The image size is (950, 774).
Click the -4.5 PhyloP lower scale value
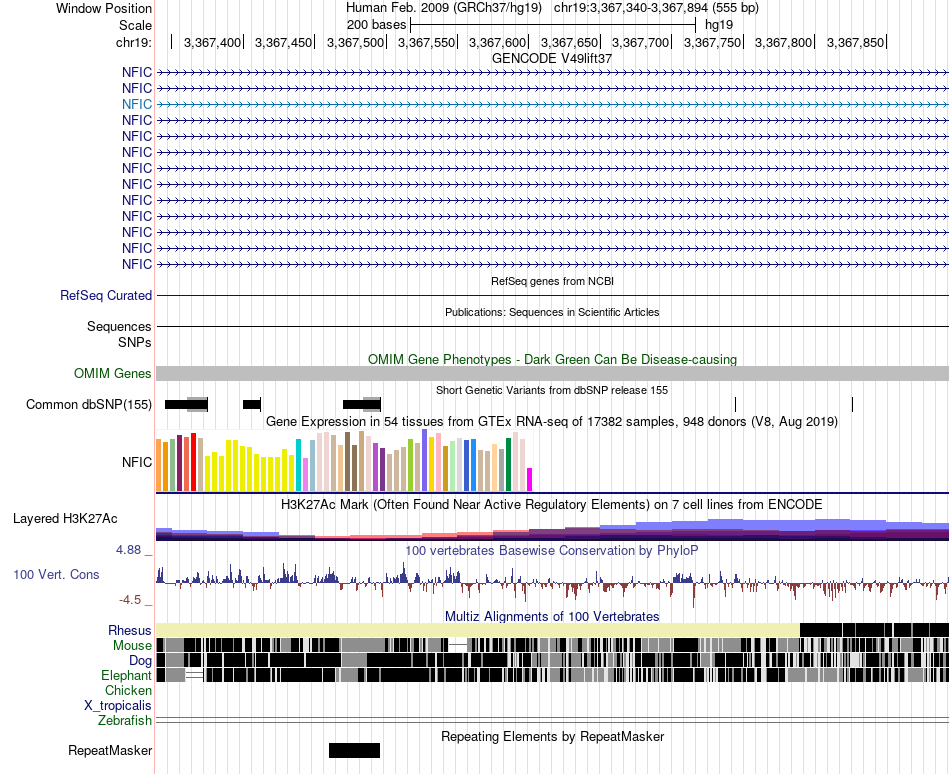coord(130,600)
